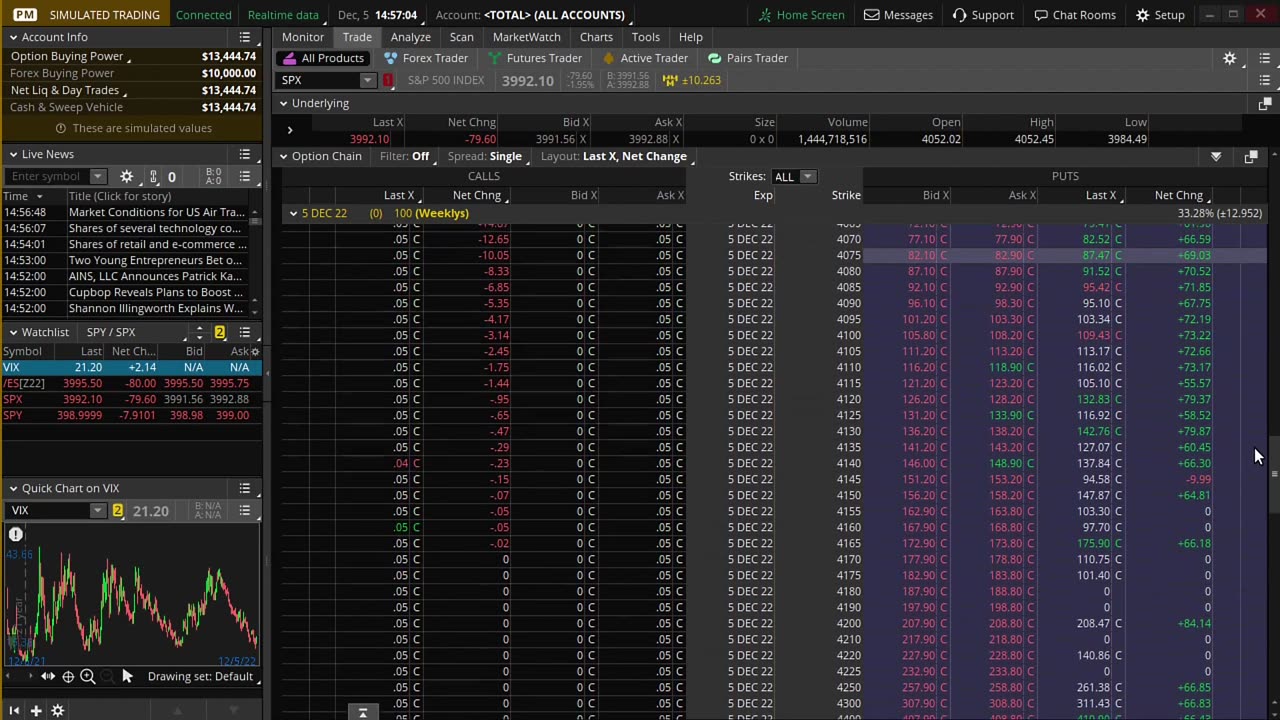Switch to the Analyze tab
The height and width of the screenshot is (720, 1280).
[411, 37]
